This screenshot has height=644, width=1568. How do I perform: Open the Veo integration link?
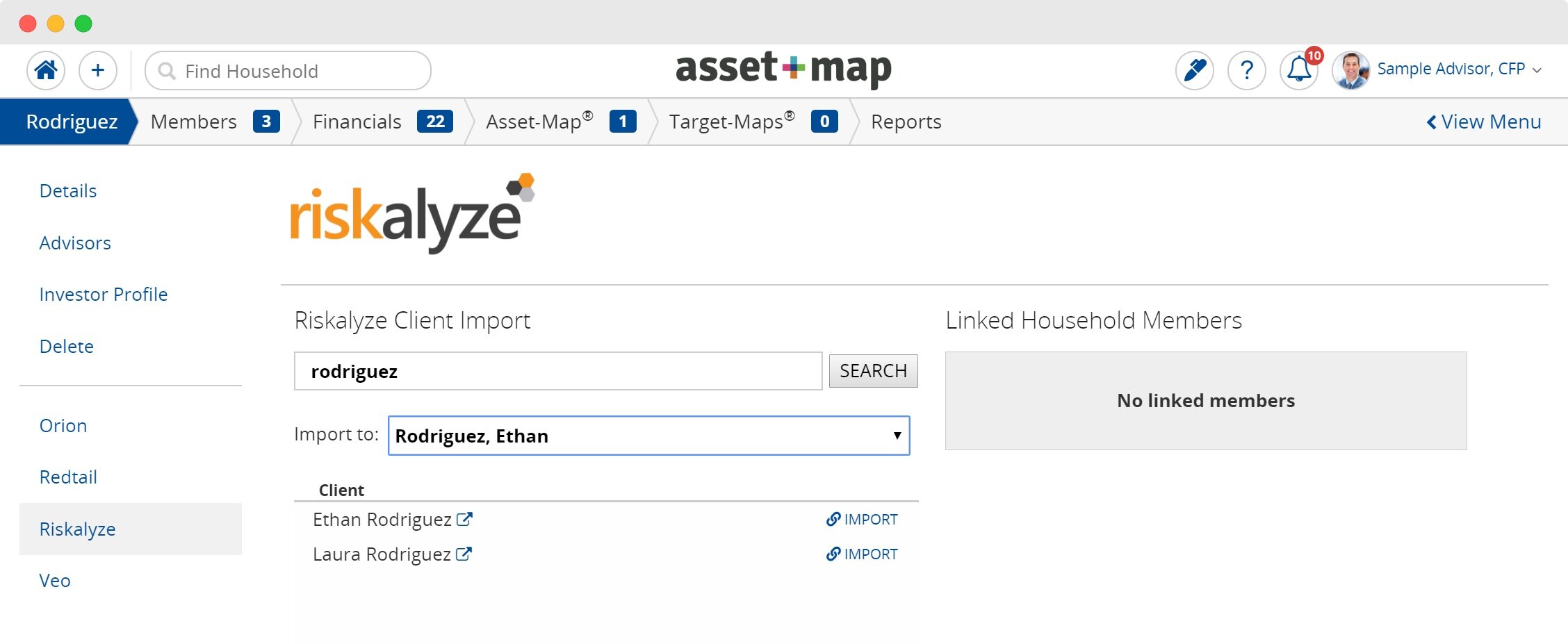(55, 581)
